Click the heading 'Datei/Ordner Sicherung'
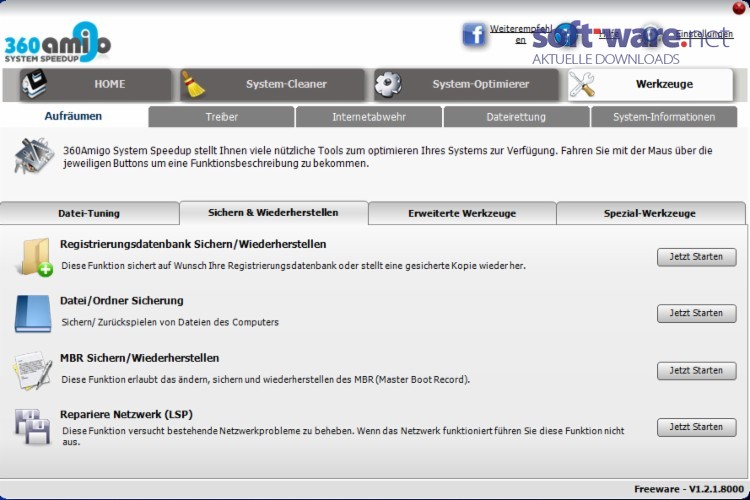 (122, 300)
